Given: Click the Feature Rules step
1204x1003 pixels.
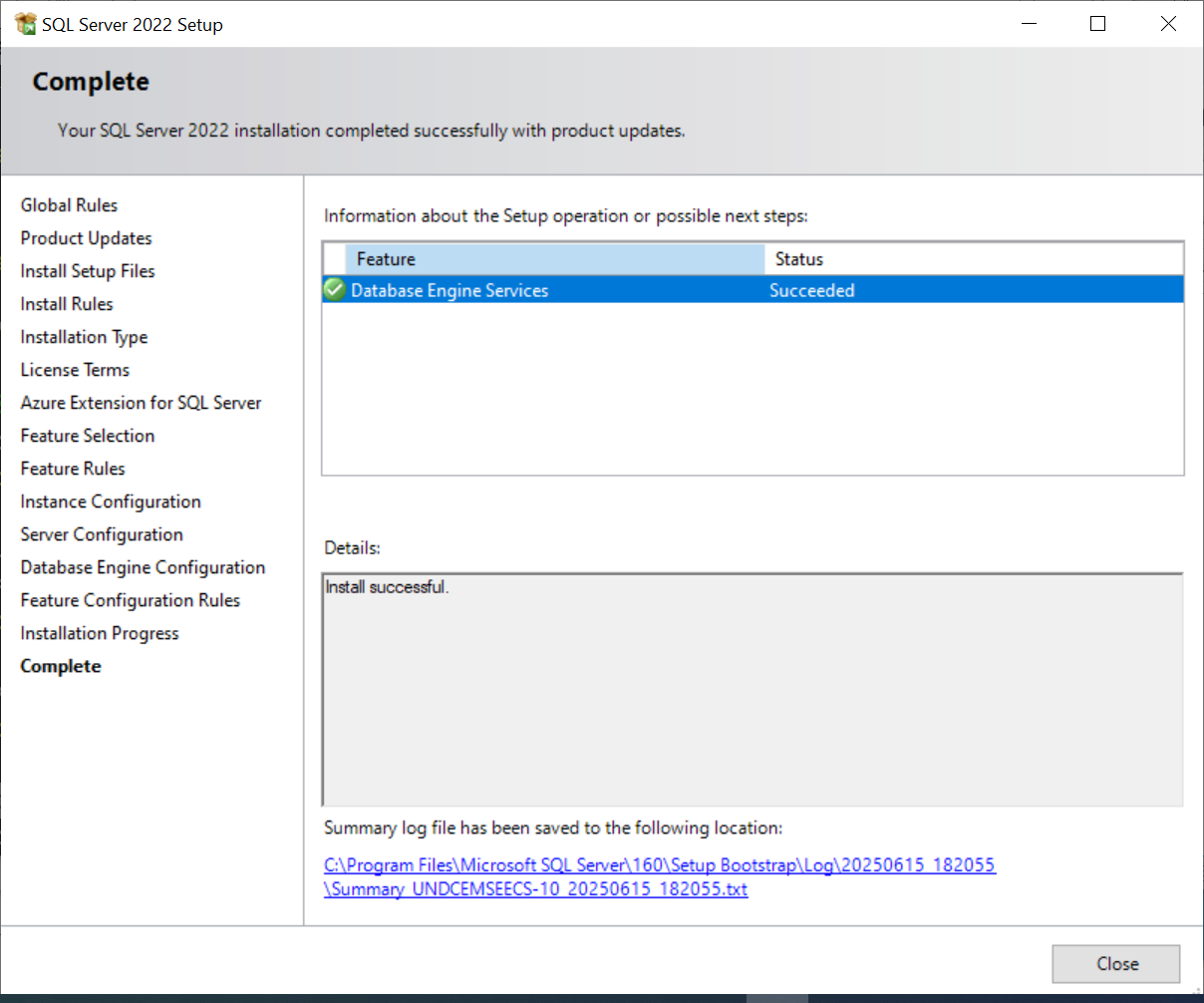Looking at the screenshot, I should coord(73,469).
